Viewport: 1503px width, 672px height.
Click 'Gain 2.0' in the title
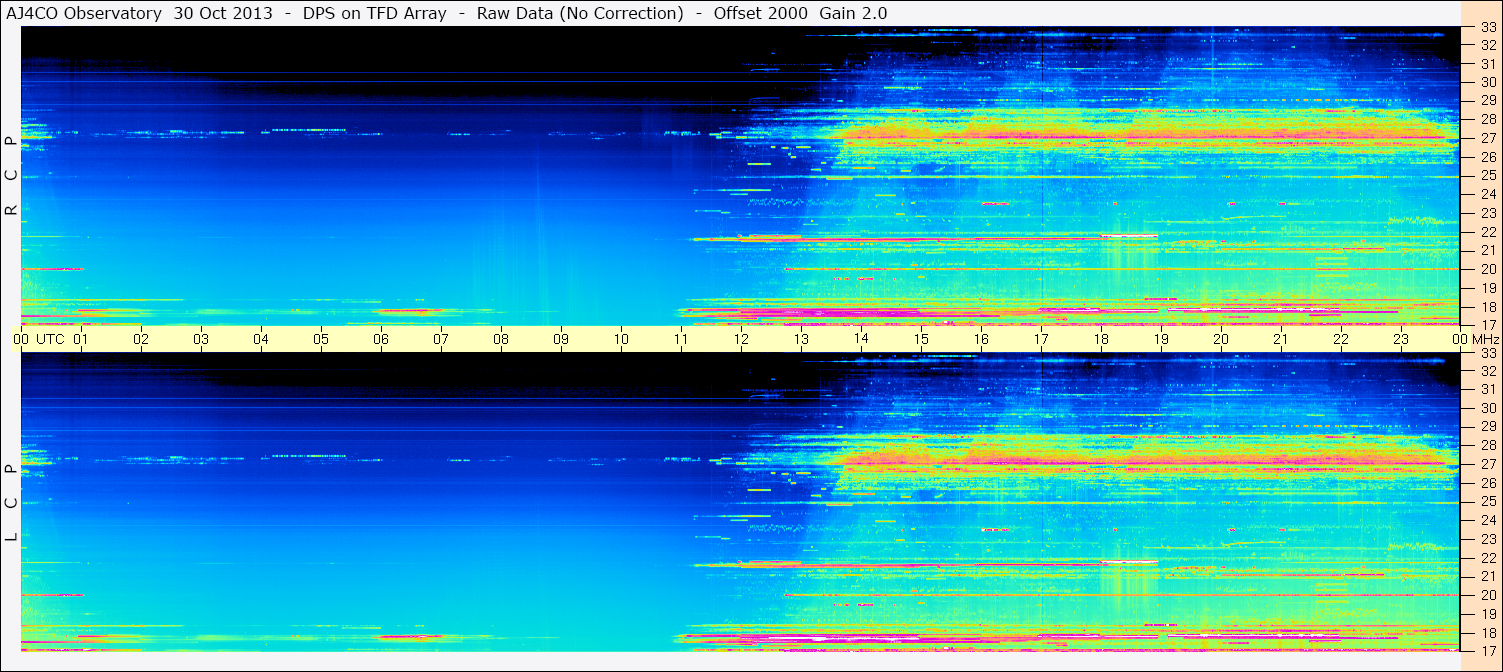pos(853,13)
